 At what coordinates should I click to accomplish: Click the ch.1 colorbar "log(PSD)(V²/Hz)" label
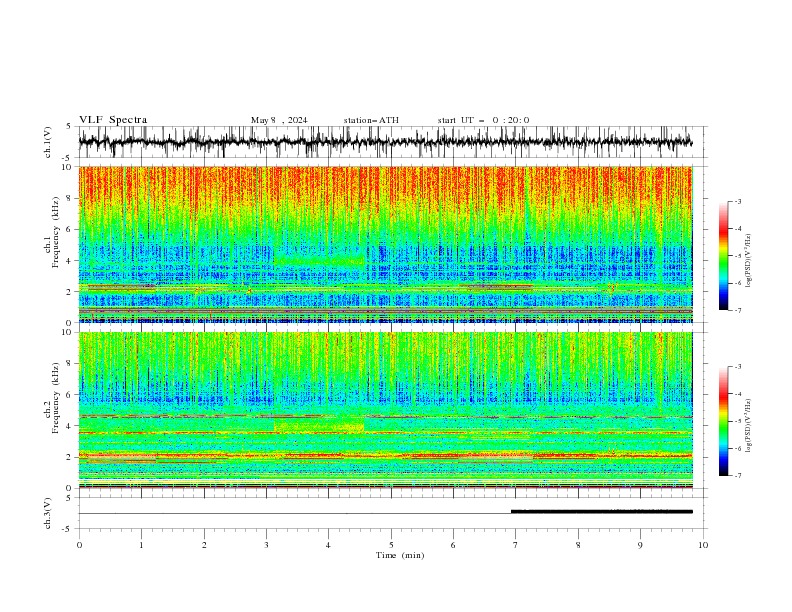[x=749, y=261]
